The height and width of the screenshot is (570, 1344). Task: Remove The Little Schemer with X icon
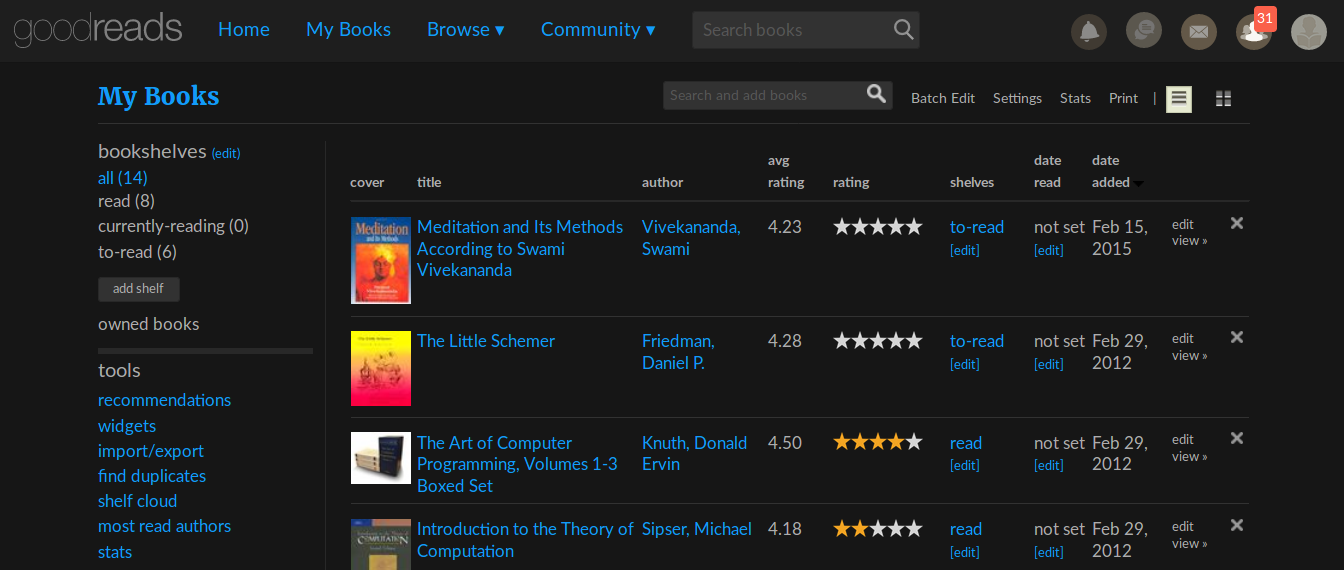click(x=1237, y=337)
